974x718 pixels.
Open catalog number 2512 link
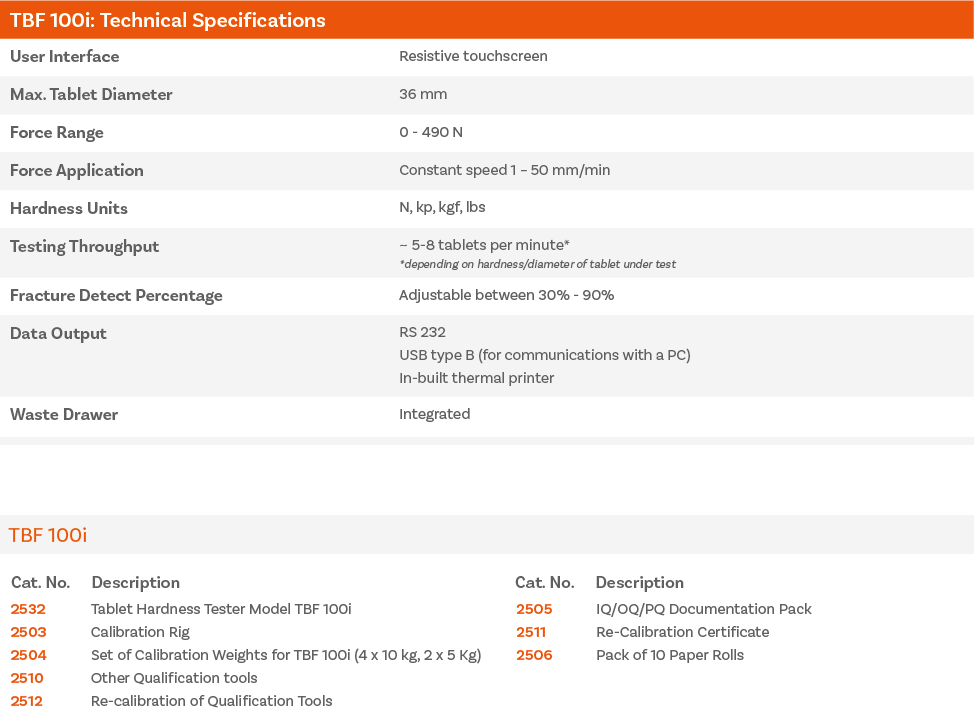(x=27, y=701)
